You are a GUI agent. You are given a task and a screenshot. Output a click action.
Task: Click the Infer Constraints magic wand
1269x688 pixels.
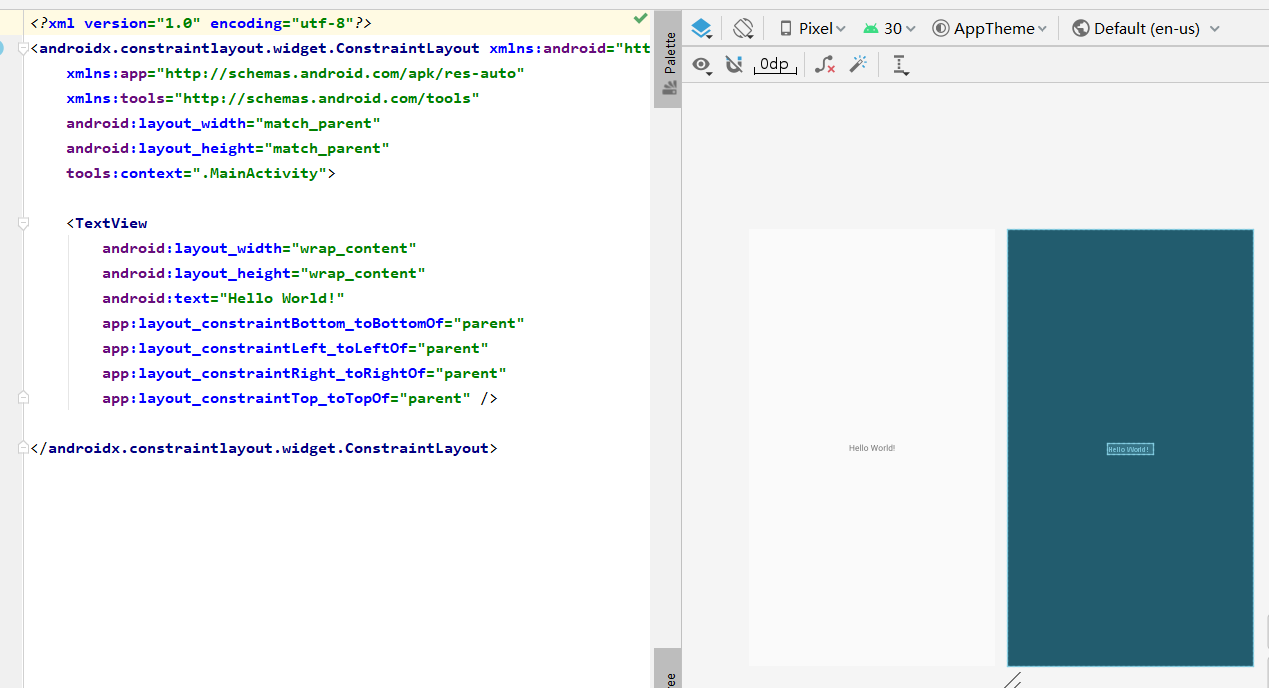[x=857, y=65]
